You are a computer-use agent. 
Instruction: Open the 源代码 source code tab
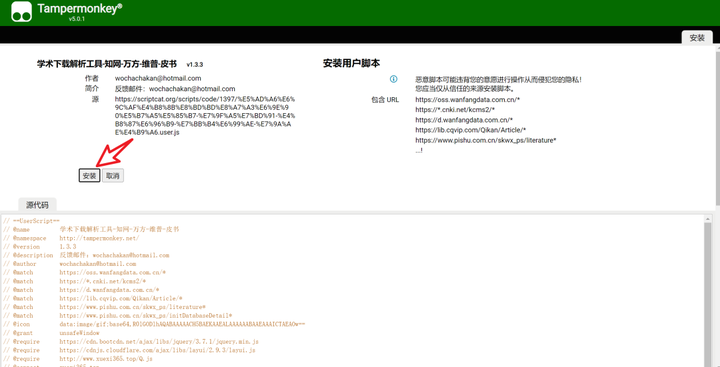pos(37,205)
